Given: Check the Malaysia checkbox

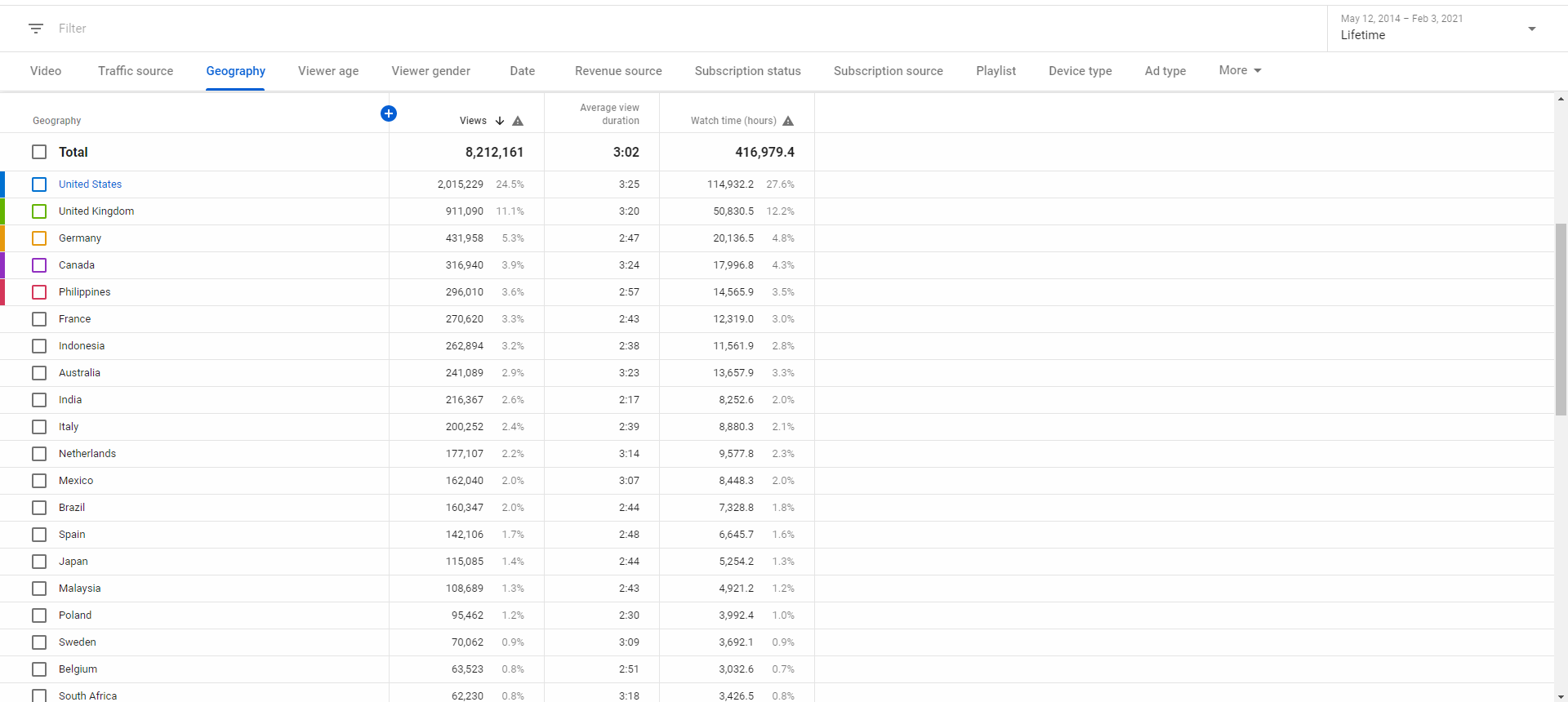Looking at the screenshot, I should 39,589.
